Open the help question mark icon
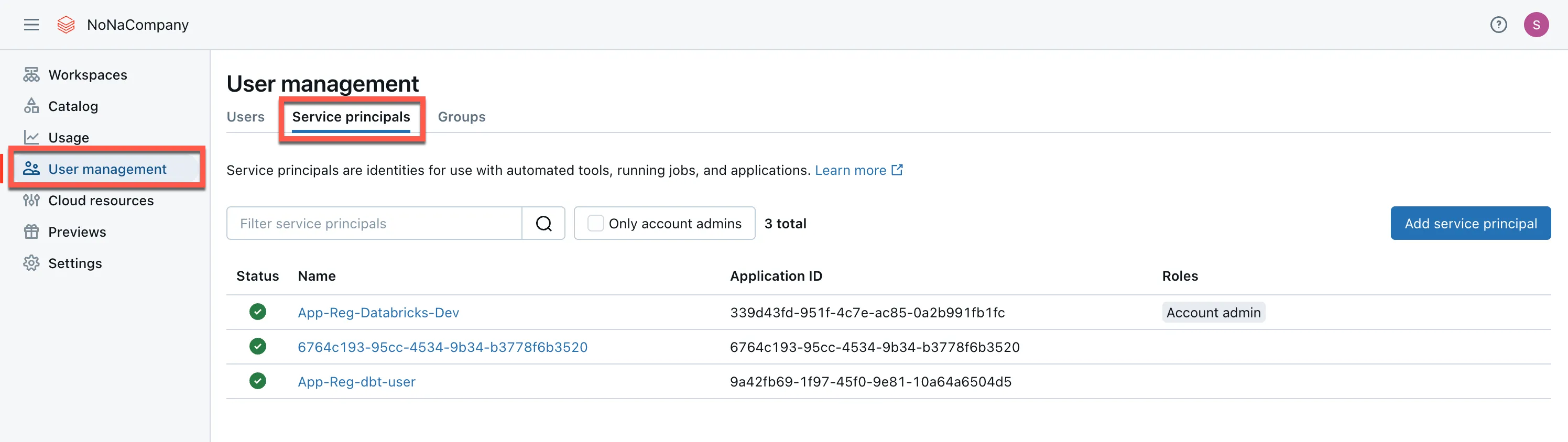 [x=1498, y=24]
